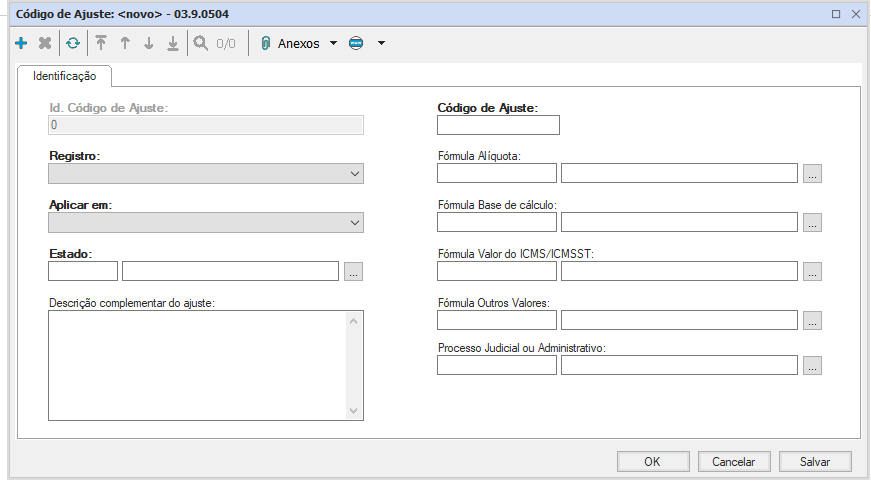Screen dimensions: 871x483
Task: Open the Anexos attachments menu
Action: click(298, 44)
